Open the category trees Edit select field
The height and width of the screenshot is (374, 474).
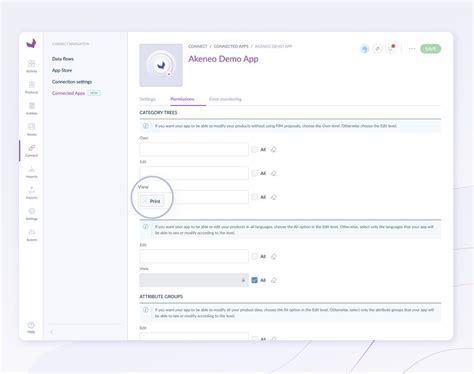pyautogui.click(x=194, y=173)
